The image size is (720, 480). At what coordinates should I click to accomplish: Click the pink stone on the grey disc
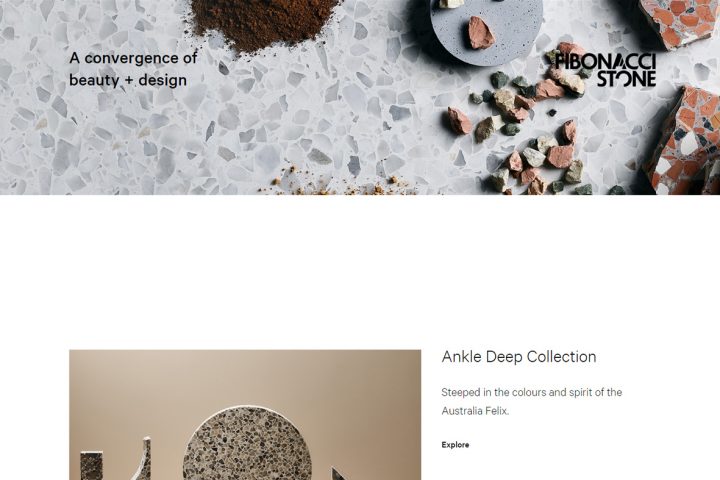(x=481, y=33)
